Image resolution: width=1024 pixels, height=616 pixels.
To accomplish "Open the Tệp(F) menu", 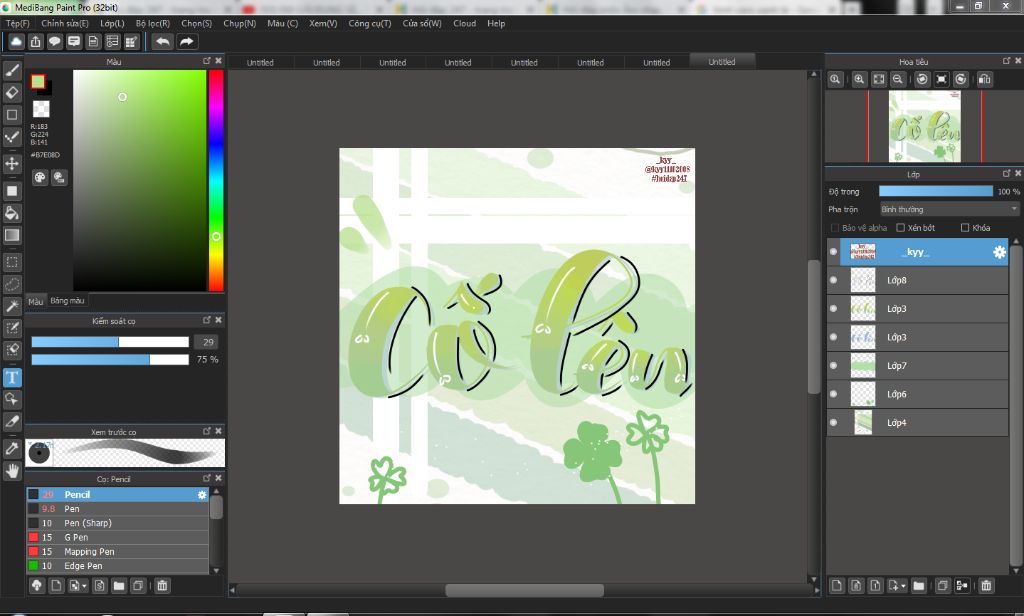I will click(18, 24).
